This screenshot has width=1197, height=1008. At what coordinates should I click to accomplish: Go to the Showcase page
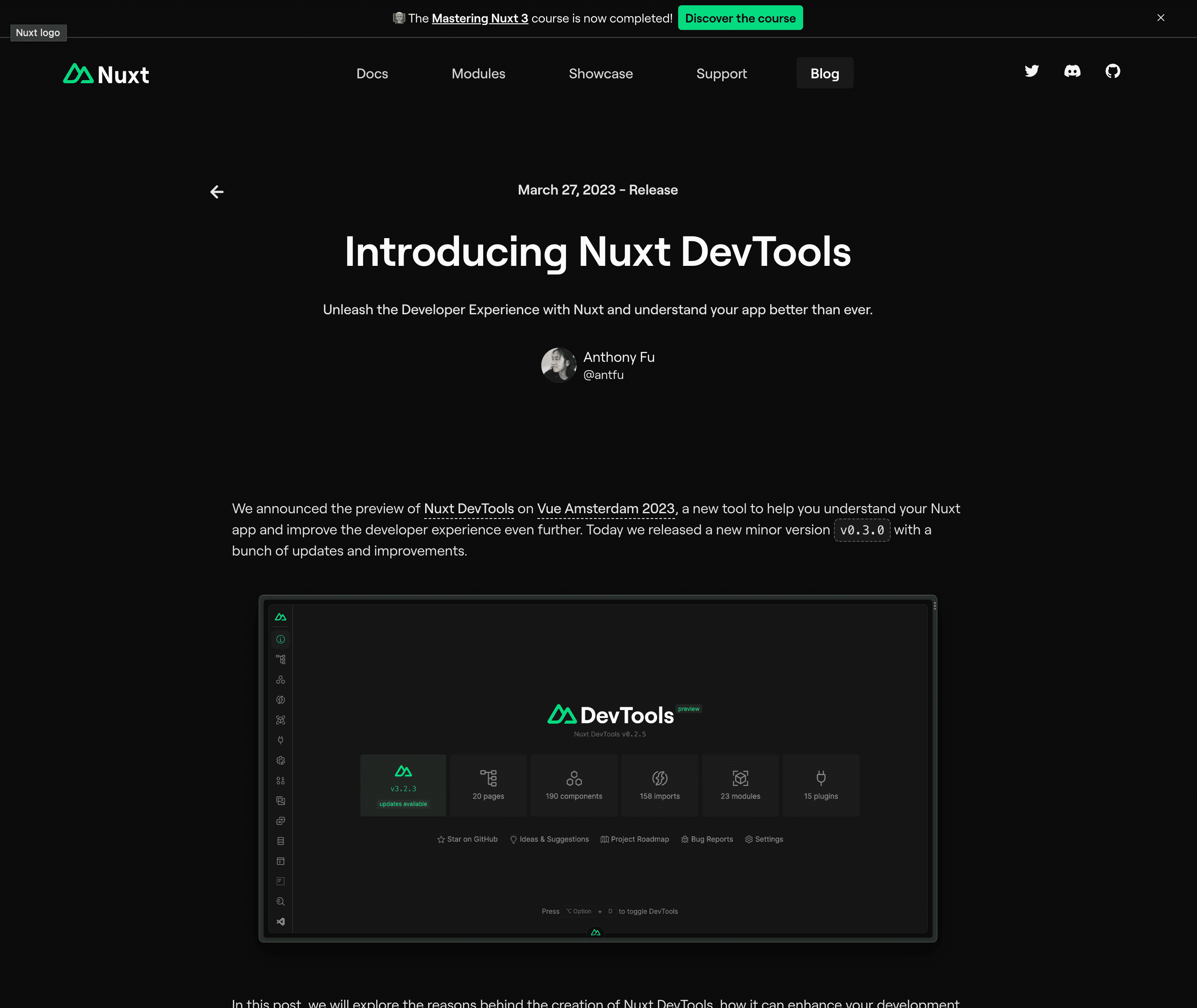601,74
